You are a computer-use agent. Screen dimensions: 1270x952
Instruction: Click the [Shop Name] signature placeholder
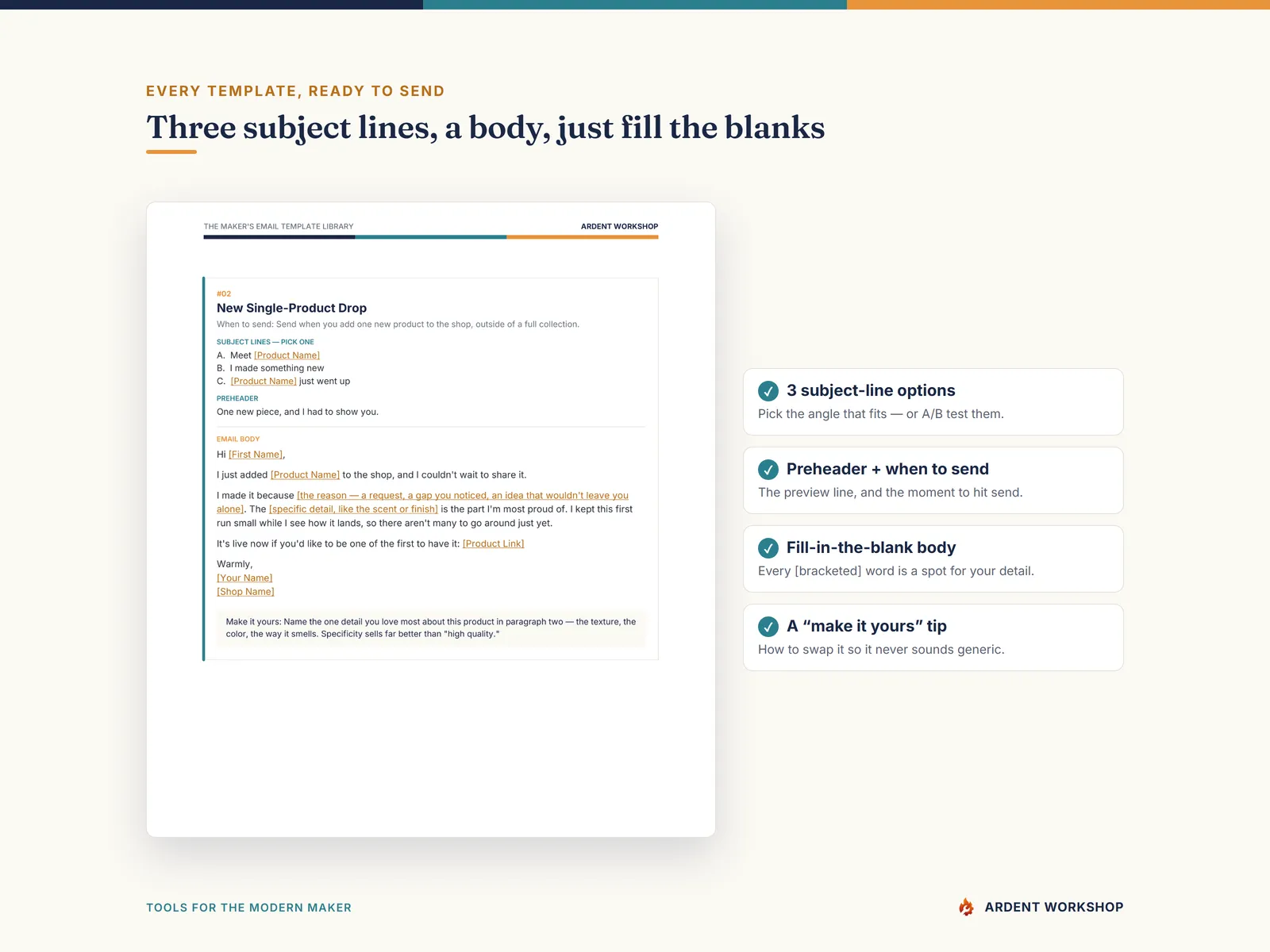click(245, 591)
